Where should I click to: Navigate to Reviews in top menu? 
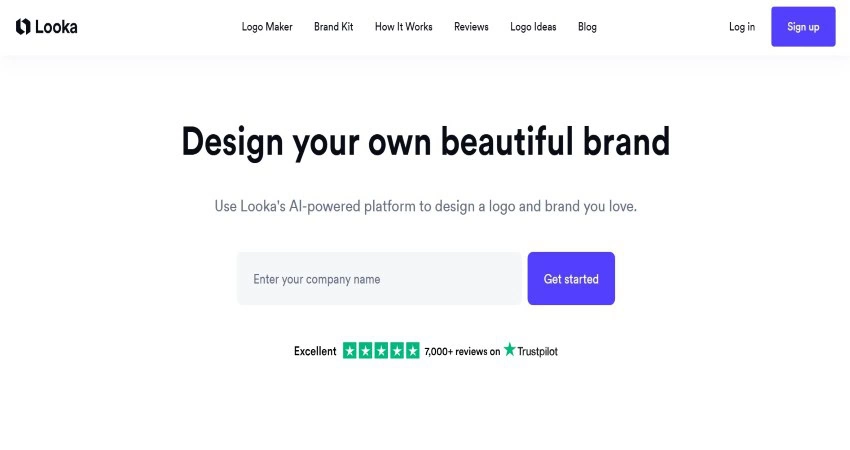[471, 27]
